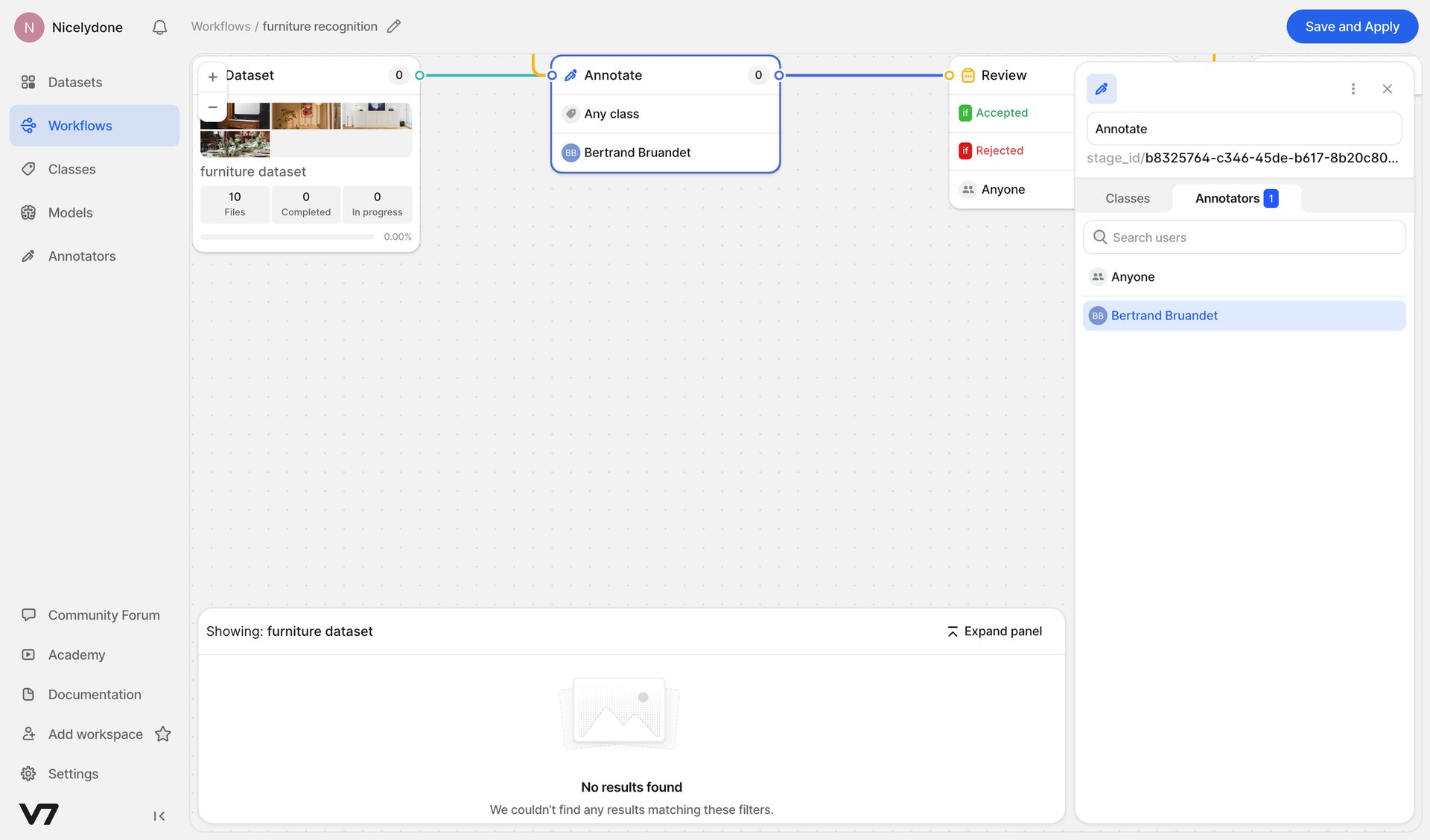Toggle the star next to Add workspace
The width and height of the screenshot is (1430, 840).
[162, 734]
